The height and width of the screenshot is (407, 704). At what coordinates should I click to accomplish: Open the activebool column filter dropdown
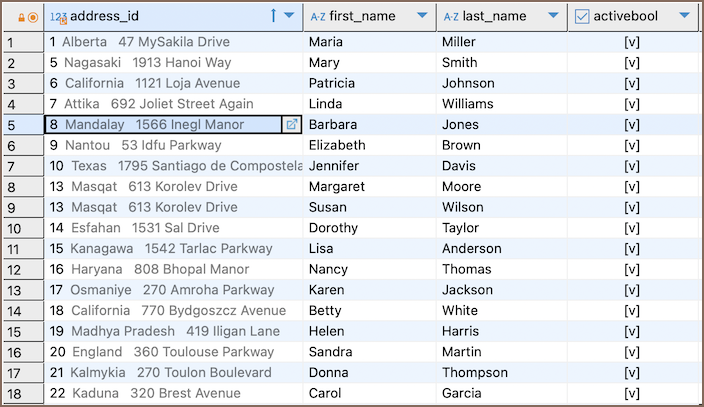click(684, 17)
